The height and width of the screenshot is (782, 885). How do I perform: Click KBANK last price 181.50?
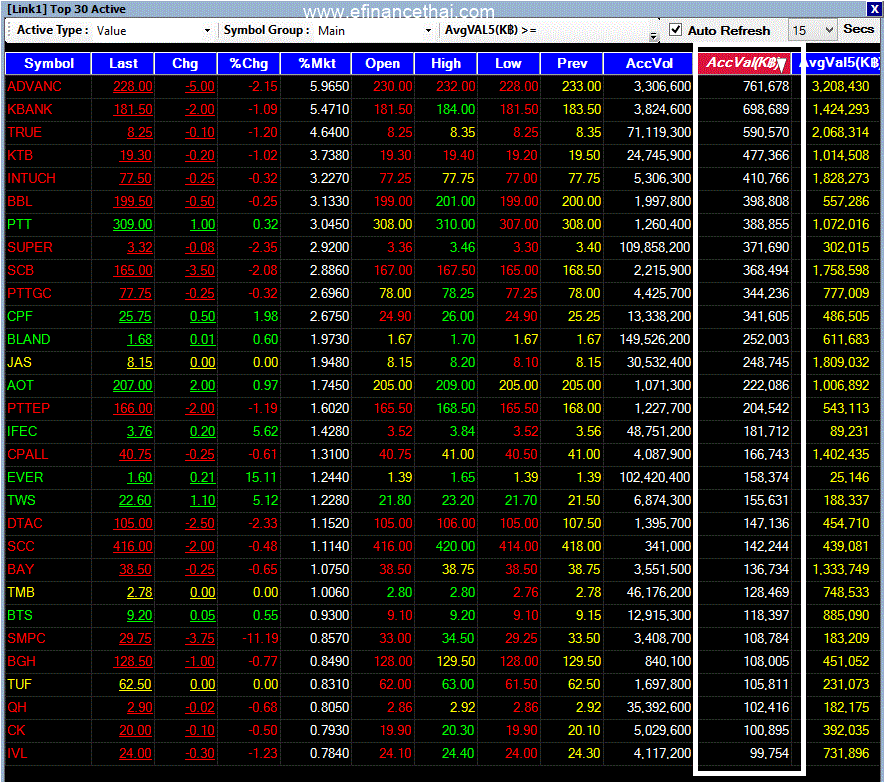pyautogui.click(x=133, y=109)
